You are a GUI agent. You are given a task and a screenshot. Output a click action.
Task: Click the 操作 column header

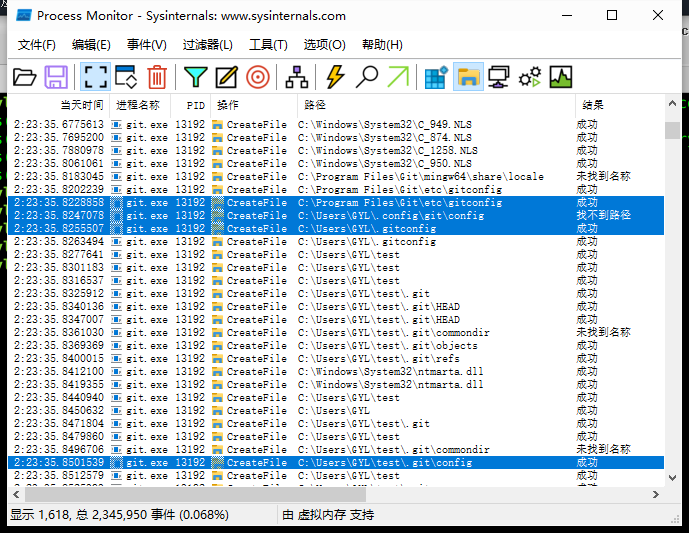point(254,105)
